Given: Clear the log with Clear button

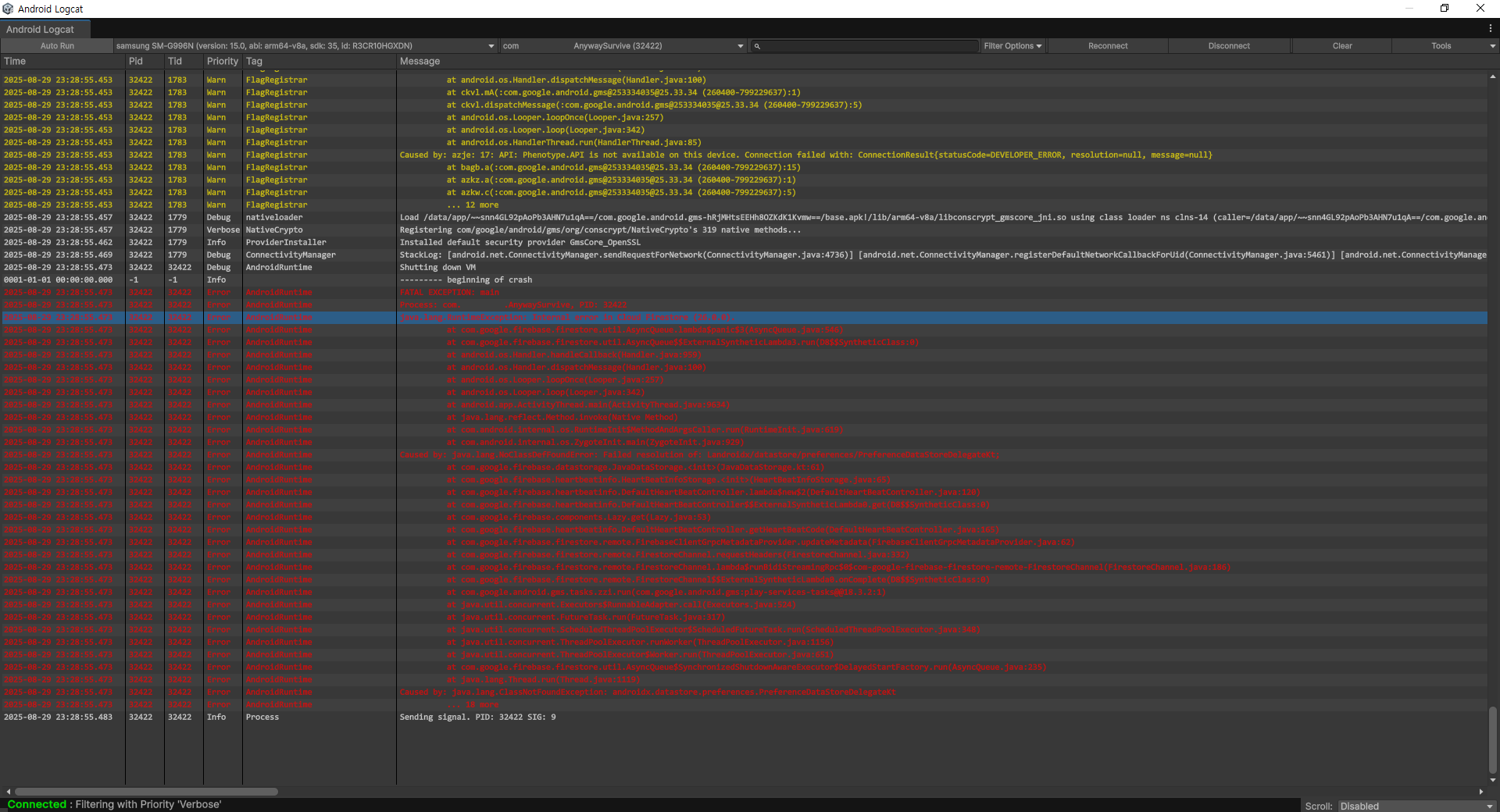Looking at the screenshot, I should point(1341,46).
